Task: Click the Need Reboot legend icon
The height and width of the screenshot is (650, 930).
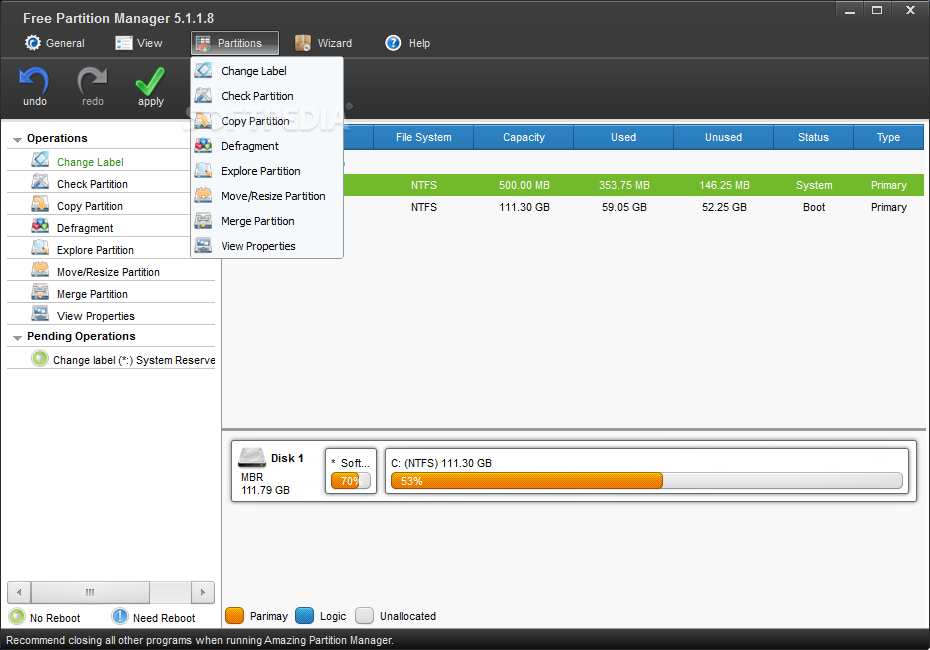Action: coord(120,617)
